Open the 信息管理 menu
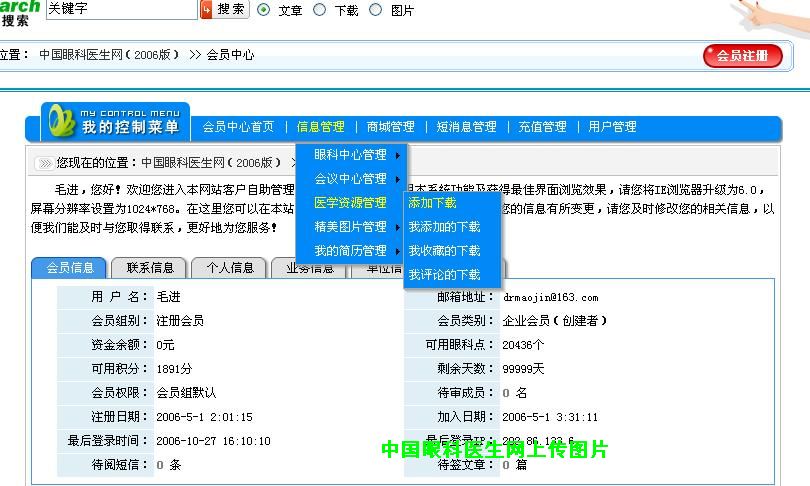 coord(320,127)
